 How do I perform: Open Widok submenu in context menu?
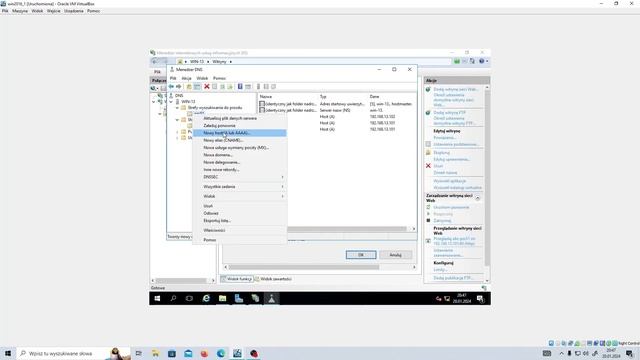click(x=240, y=196)
